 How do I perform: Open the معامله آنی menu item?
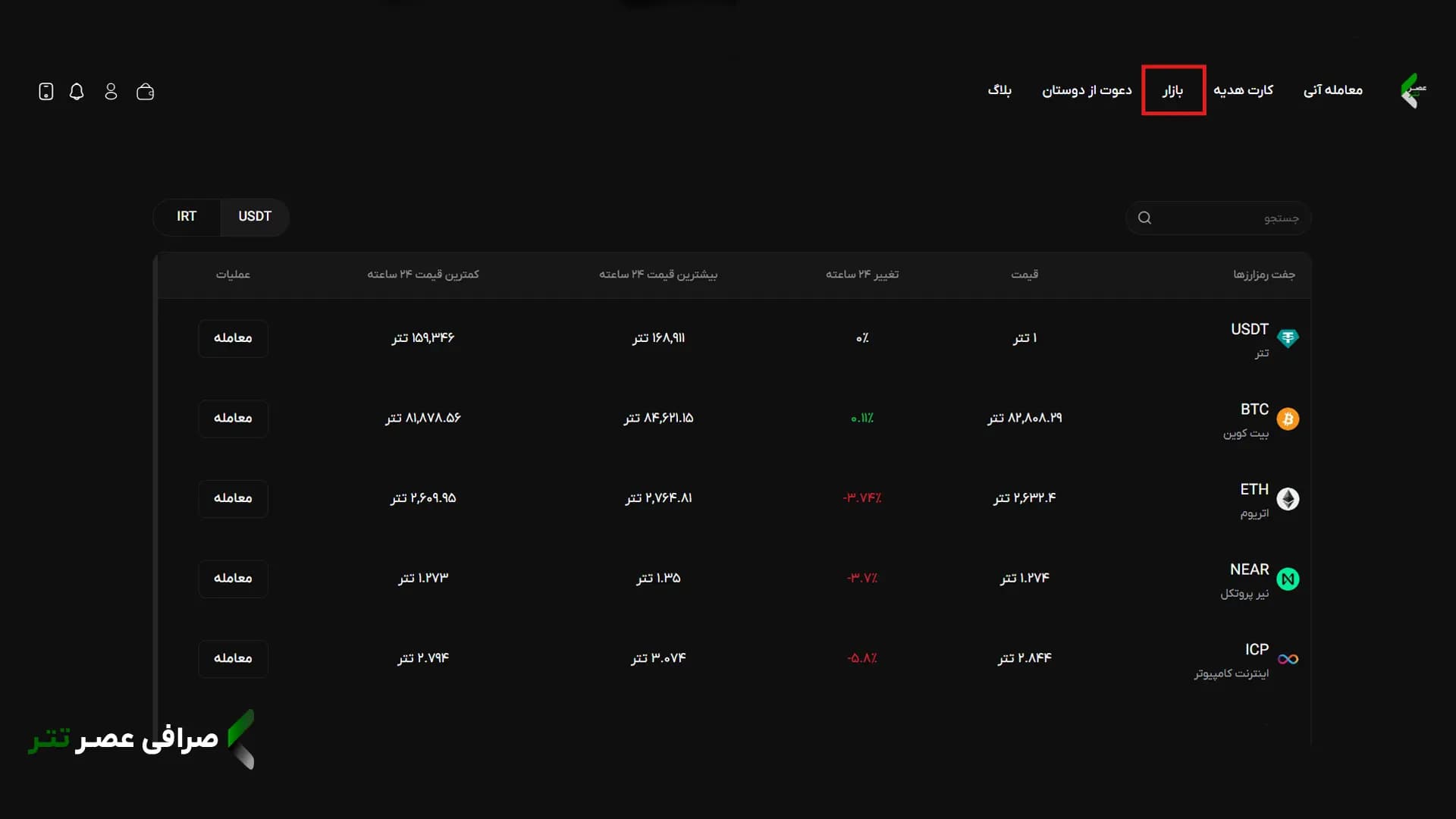tap(1332, 90)
